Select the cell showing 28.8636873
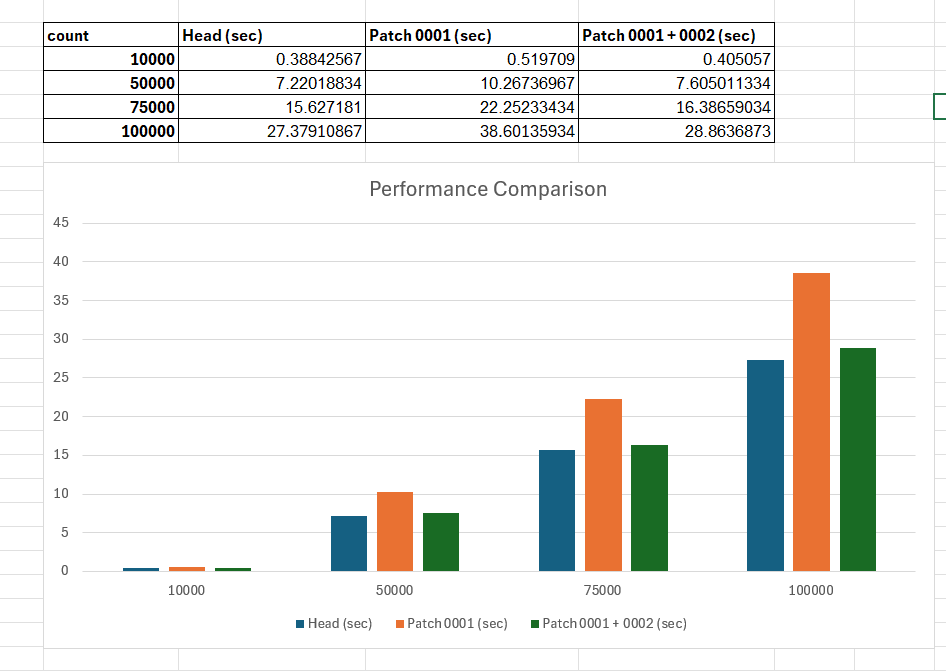Screen dimensions: 946x671 676,131
